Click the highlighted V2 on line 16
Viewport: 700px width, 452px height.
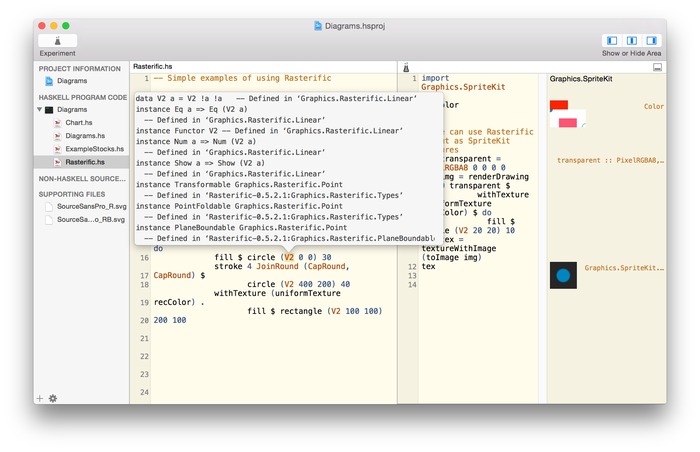tap(289, 257)
